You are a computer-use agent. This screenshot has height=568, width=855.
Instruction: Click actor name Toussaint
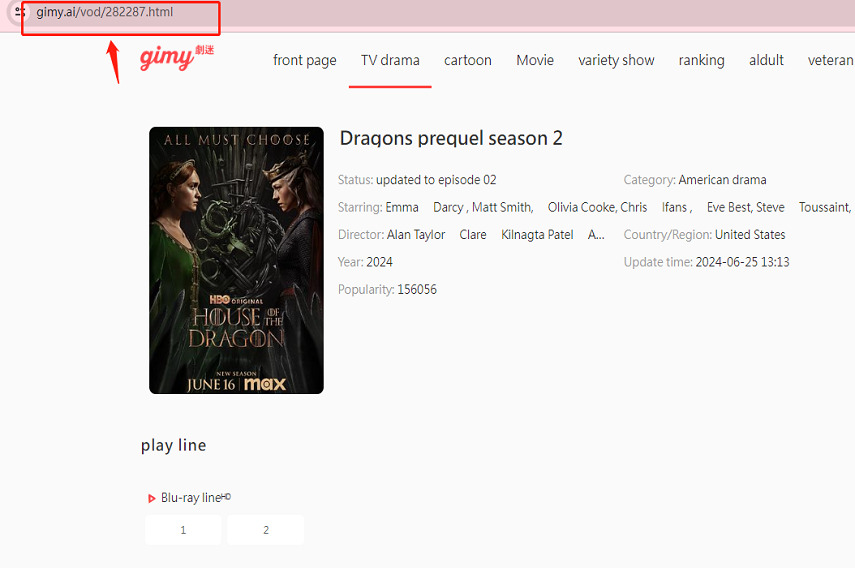(824, 207)
